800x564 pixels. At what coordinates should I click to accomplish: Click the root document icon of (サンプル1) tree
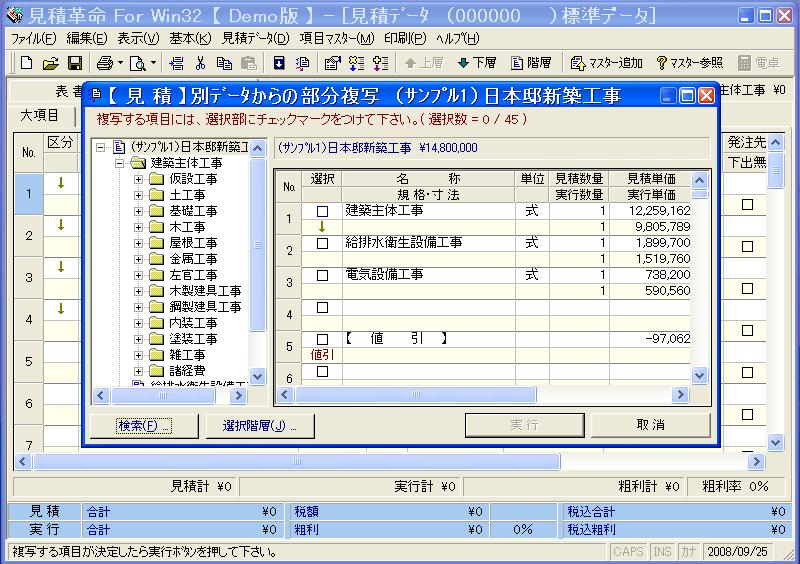click(x=119, y=147)
